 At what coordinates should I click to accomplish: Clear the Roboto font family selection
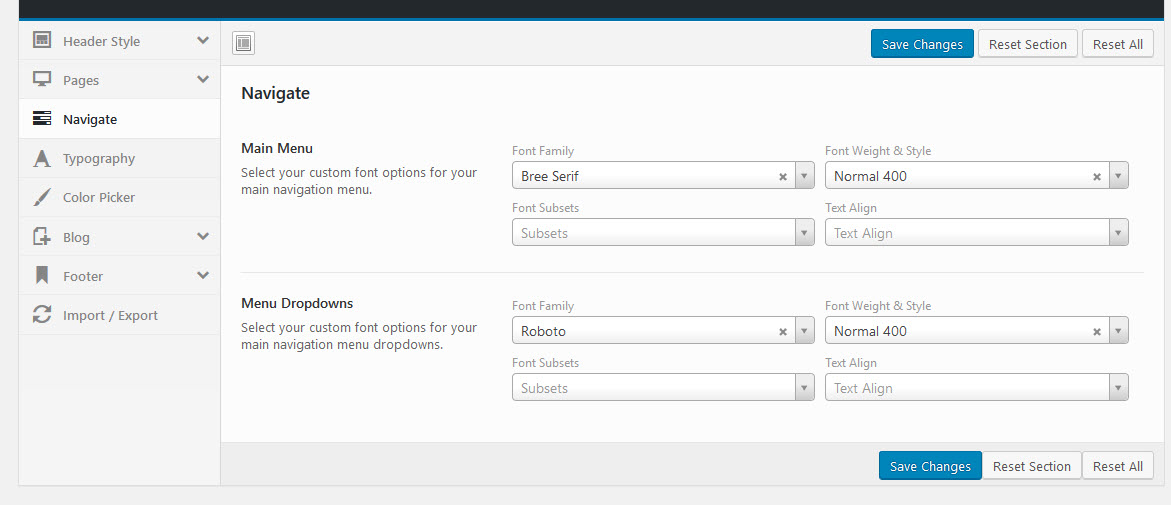click(x=783, y=332)
